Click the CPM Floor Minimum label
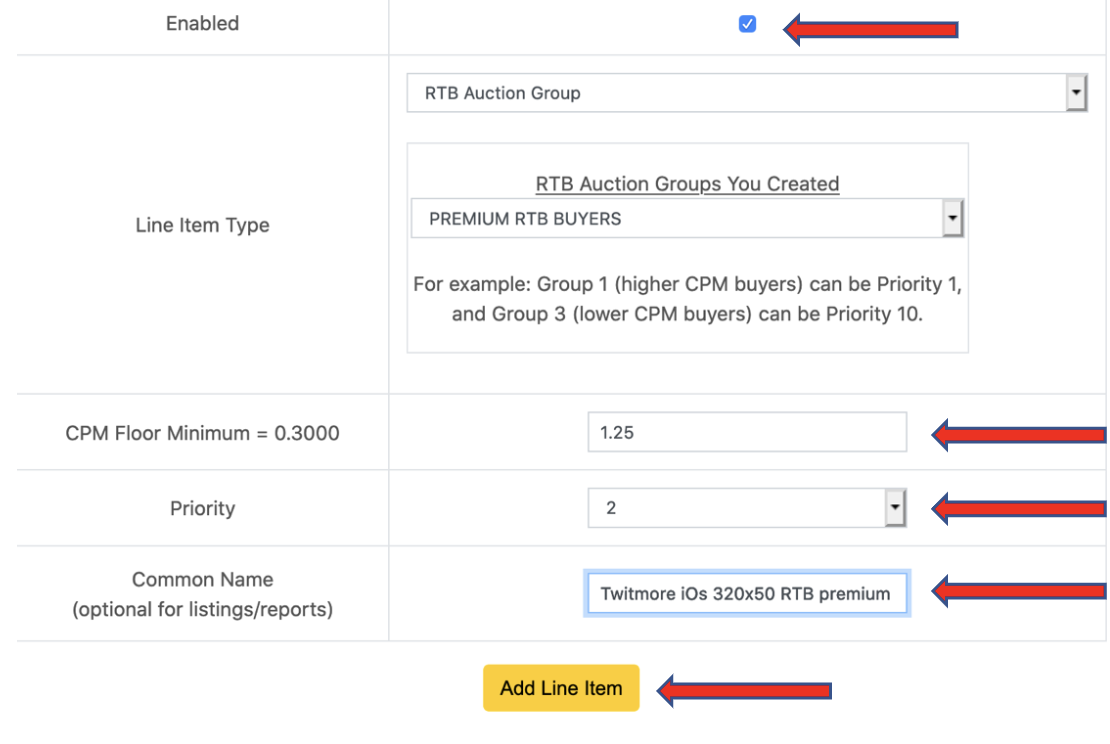The height and width of the screenshot is (744, 1110). (202, 434)
